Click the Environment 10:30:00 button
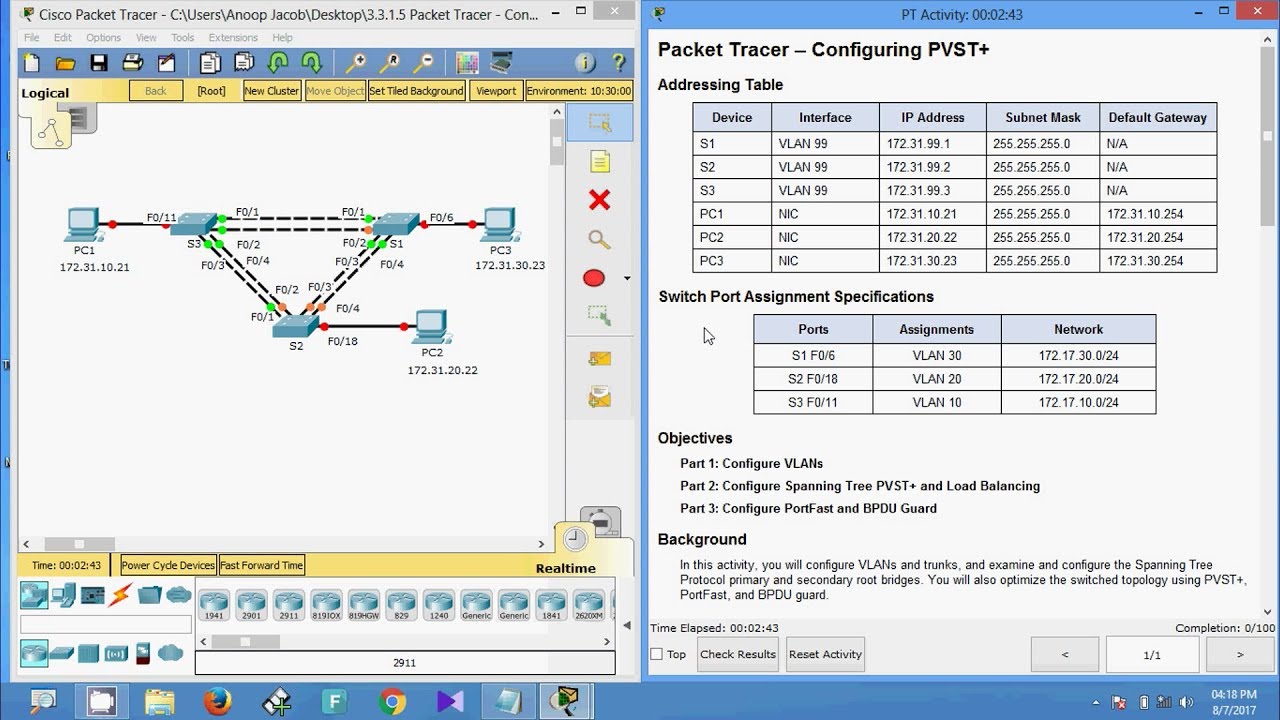The height and width of the screenshot is (720, 1280). pyautogui.click(x=579, y=90)
